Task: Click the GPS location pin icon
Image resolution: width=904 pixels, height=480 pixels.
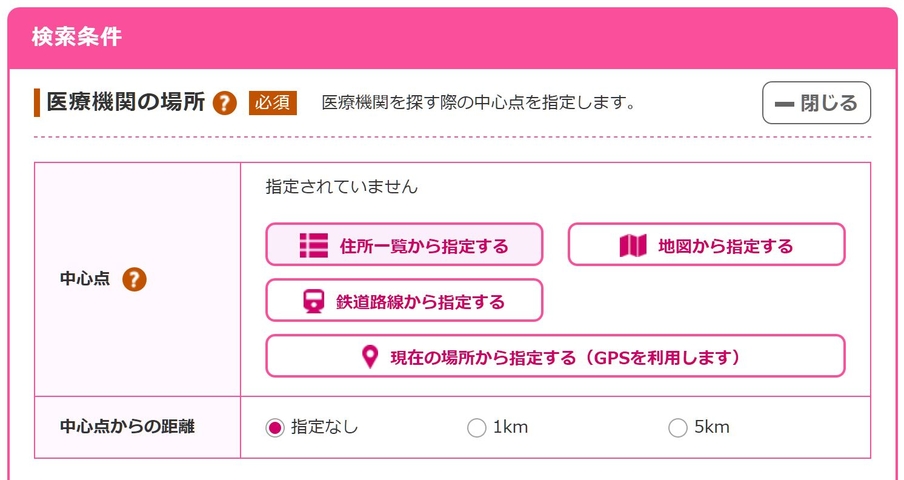Action: click(x=370, y=357)
